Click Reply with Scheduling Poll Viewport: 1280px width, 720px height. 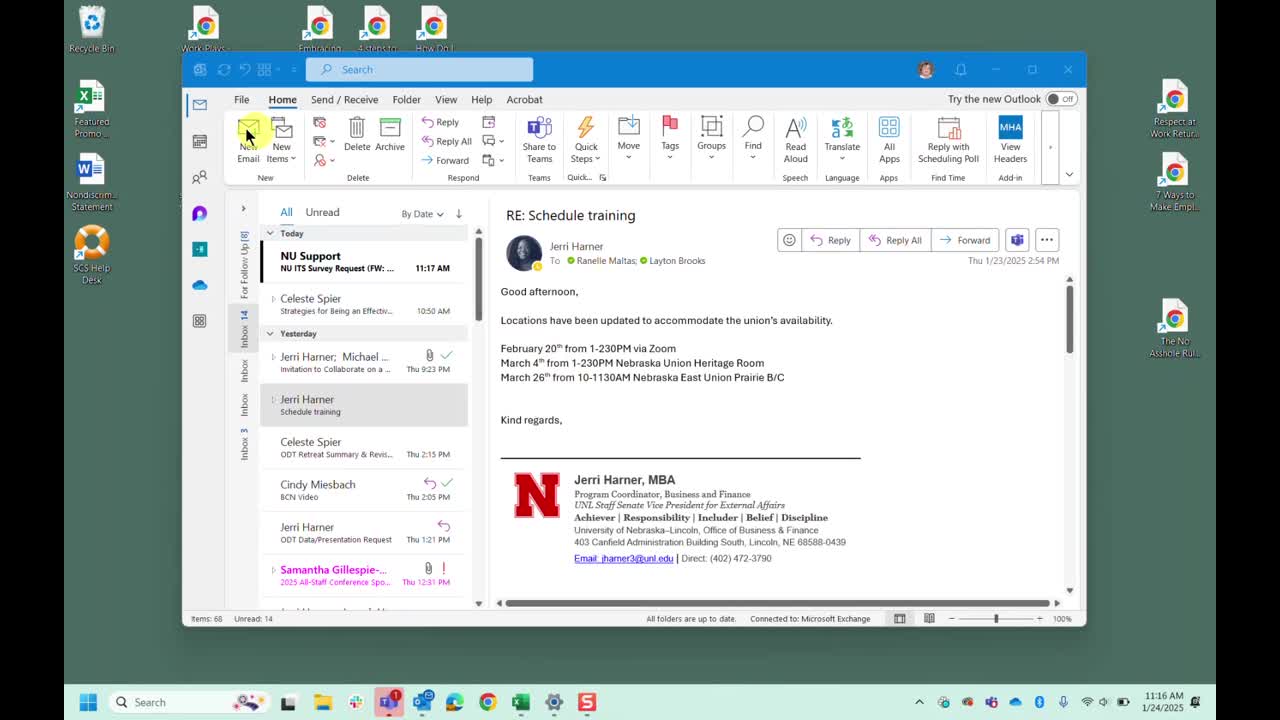[x=948, y=139]
